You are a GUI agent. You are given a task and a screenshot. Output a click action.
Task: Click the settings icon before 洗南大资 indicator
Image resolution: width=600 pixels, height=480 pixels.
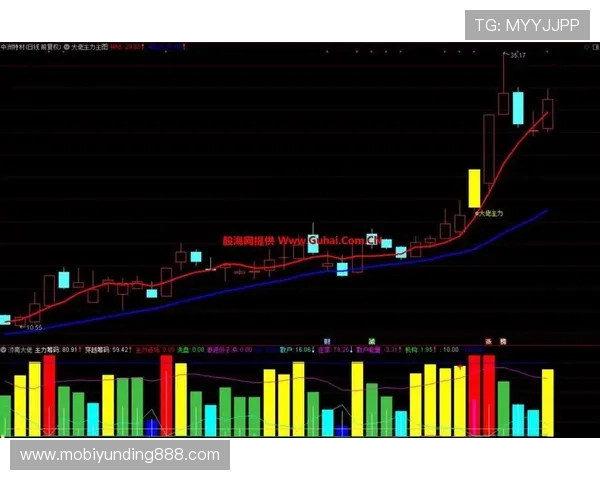[x=4, y=351]
